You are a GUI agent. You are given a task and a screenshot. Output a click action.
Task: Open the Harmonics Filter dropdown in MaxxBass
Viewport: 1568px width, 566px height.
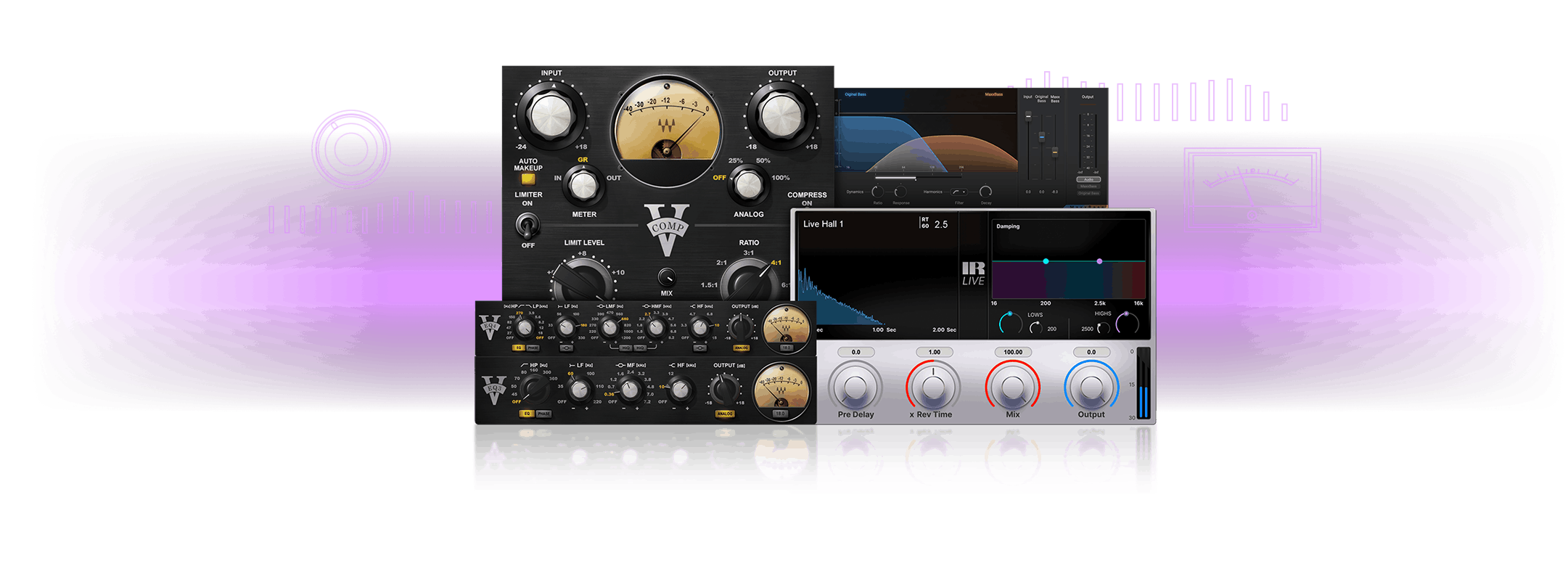point(959,192)
